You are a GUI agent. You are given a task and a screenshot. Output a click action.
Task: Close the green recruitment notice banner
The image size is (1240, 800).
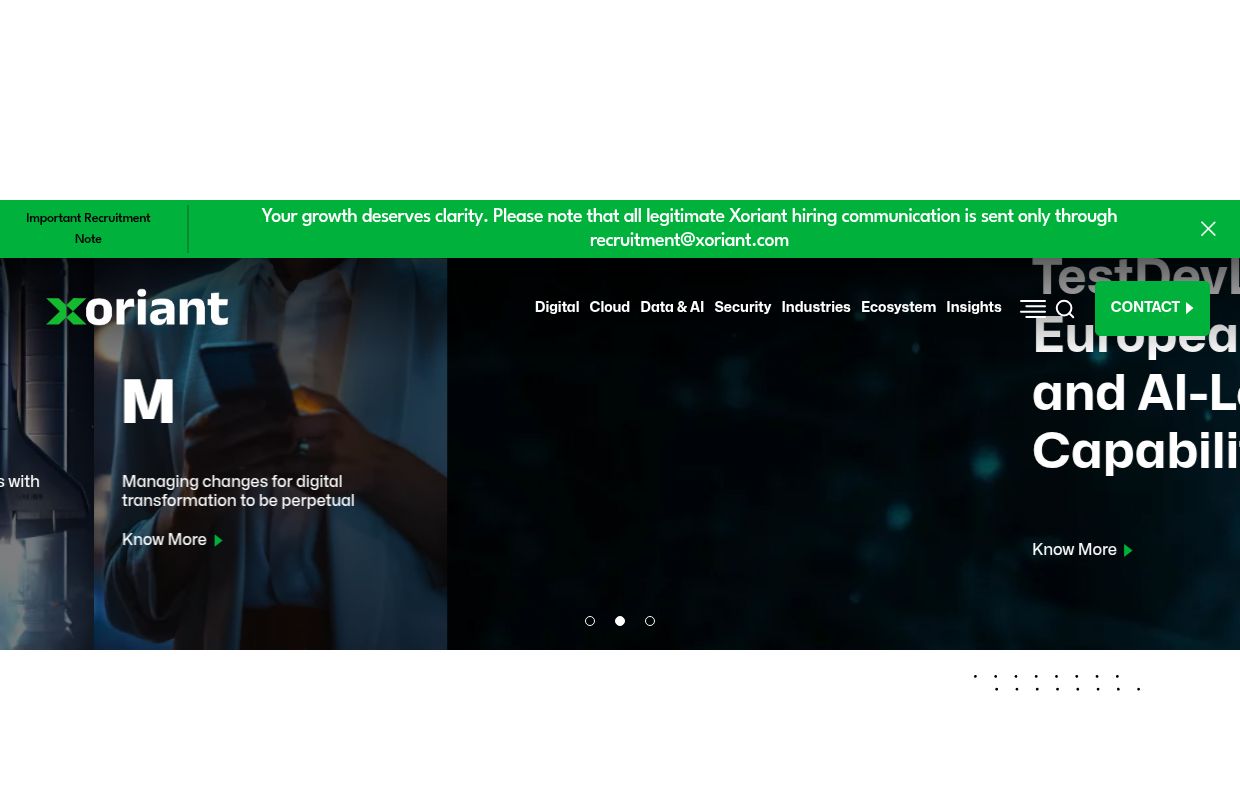pyautogui.click(x=1208, y=229)
